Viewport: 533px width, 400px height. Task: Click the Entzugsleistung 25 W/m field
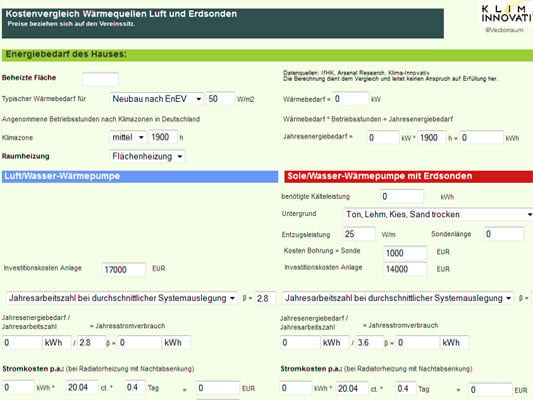(x=359, y=234)
